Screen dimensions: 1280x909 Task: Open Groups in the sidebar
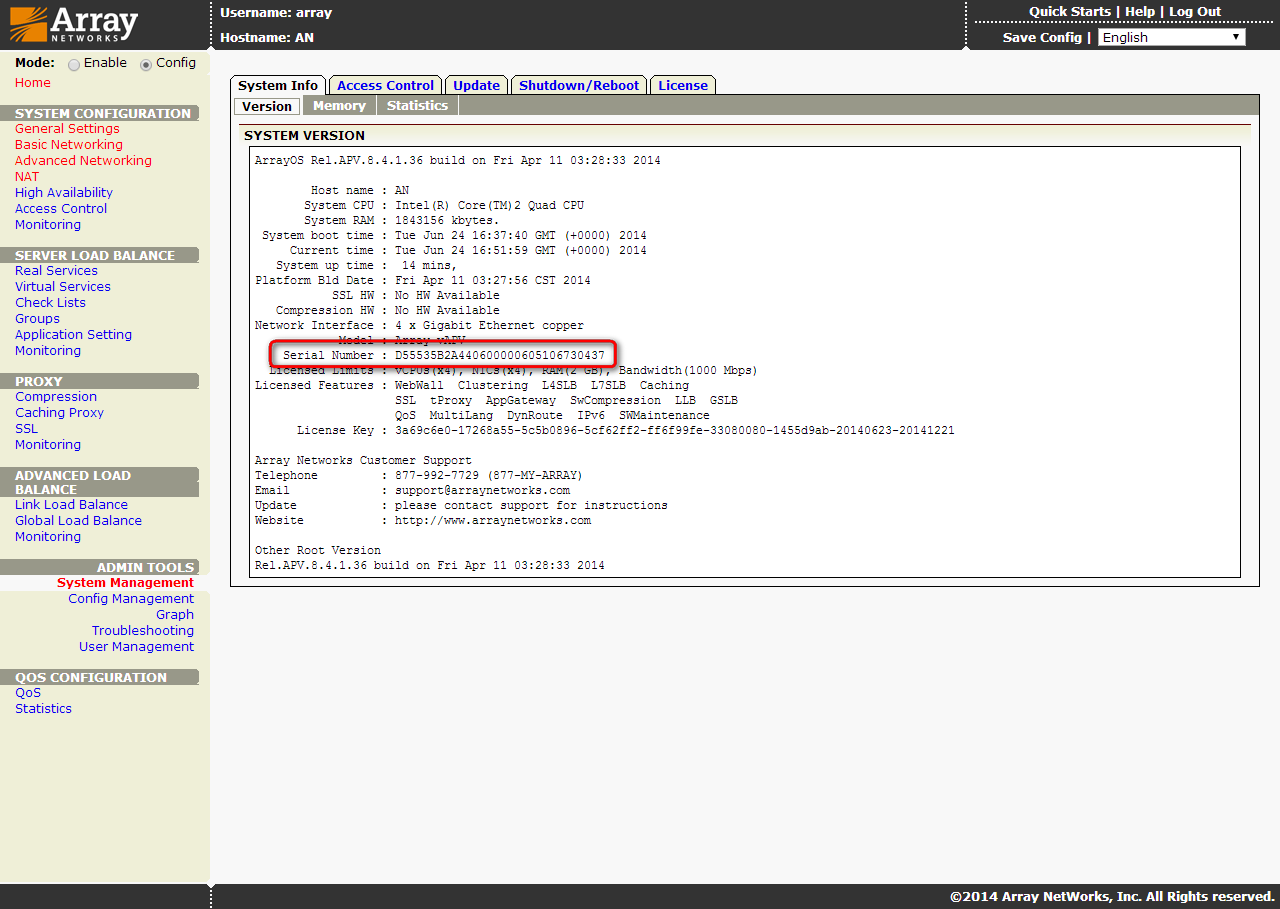[37, 319]
